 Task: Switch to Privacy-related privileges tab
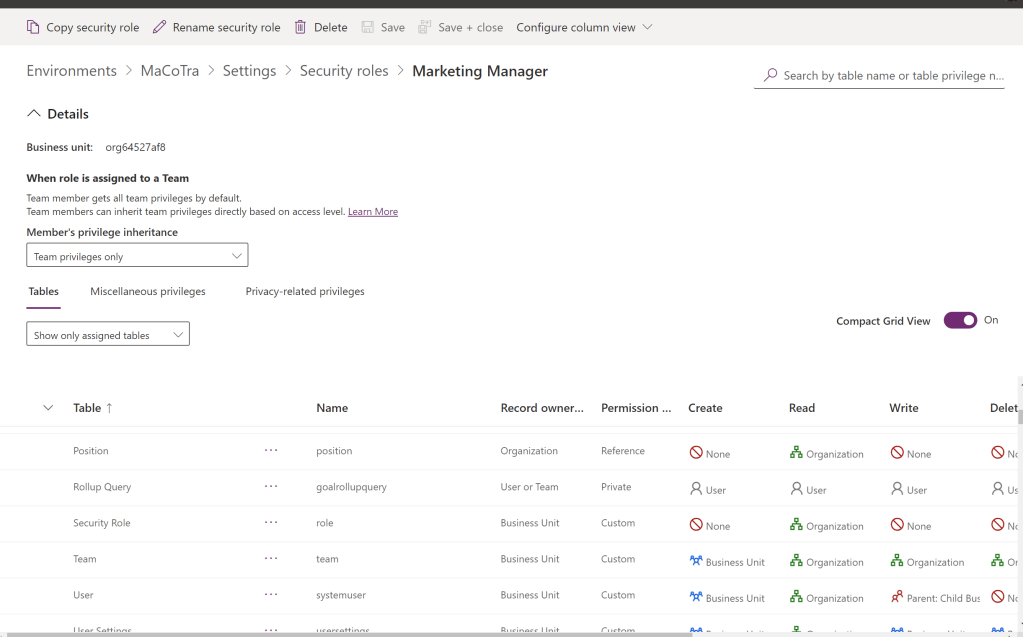(305, 292)
